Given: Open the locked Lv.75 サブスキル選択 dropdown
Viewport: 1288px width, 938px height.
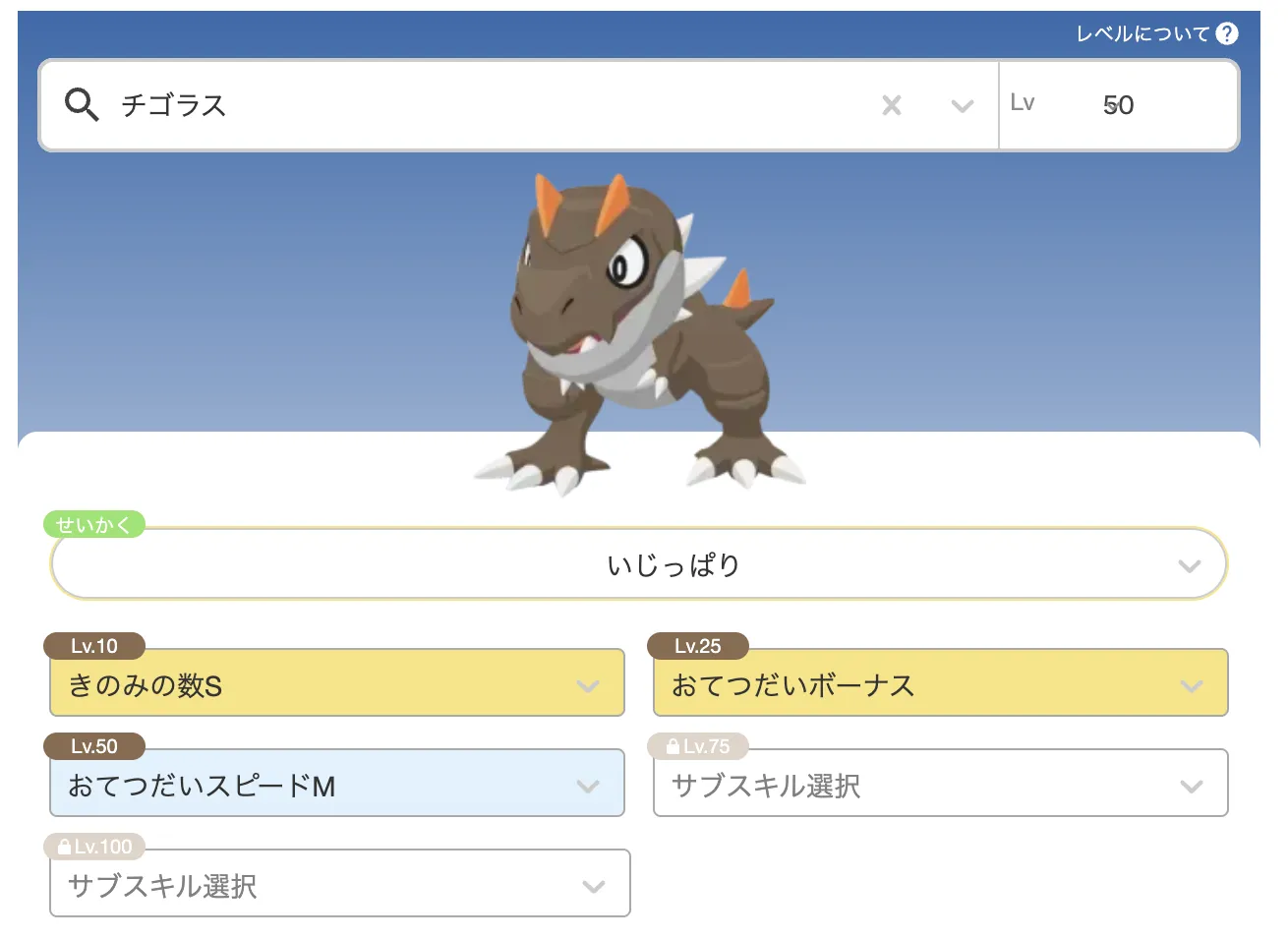Looking at the screenshot, I should coord(941,783).
